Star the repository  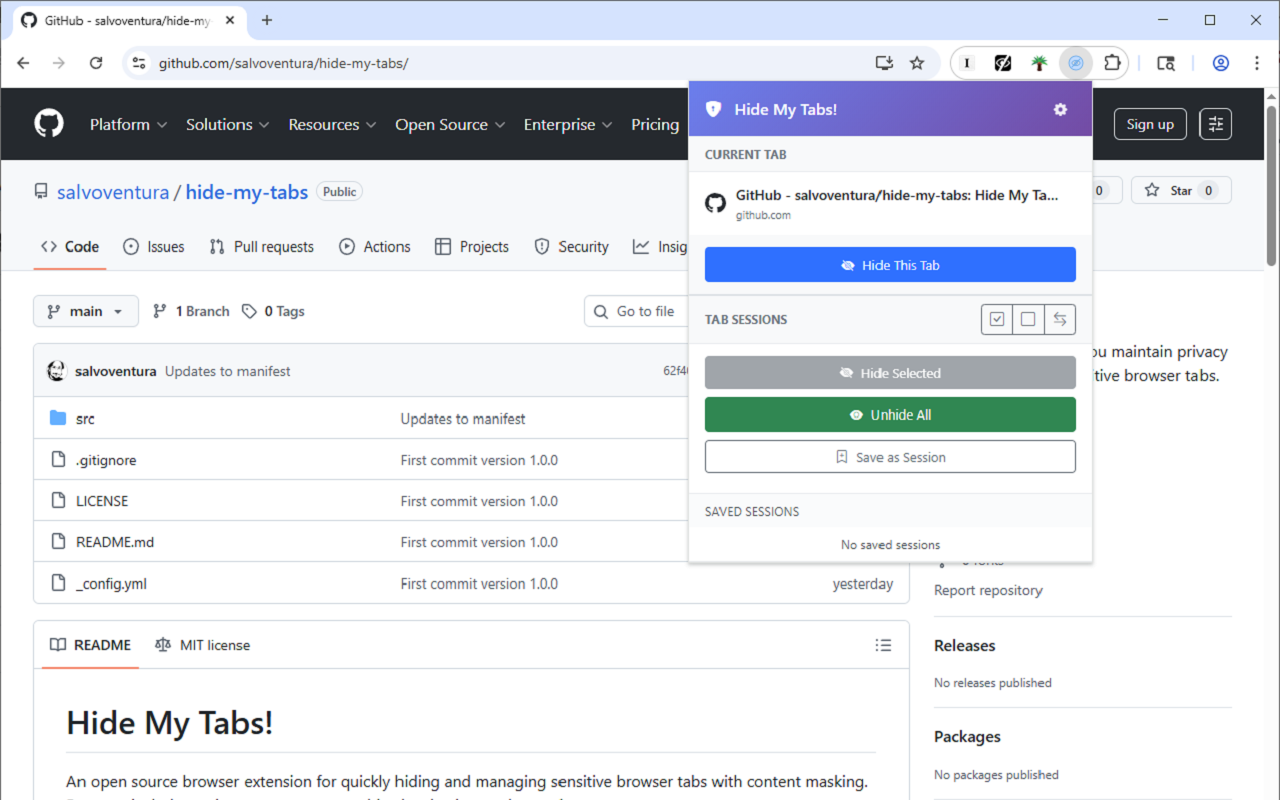1181,190
